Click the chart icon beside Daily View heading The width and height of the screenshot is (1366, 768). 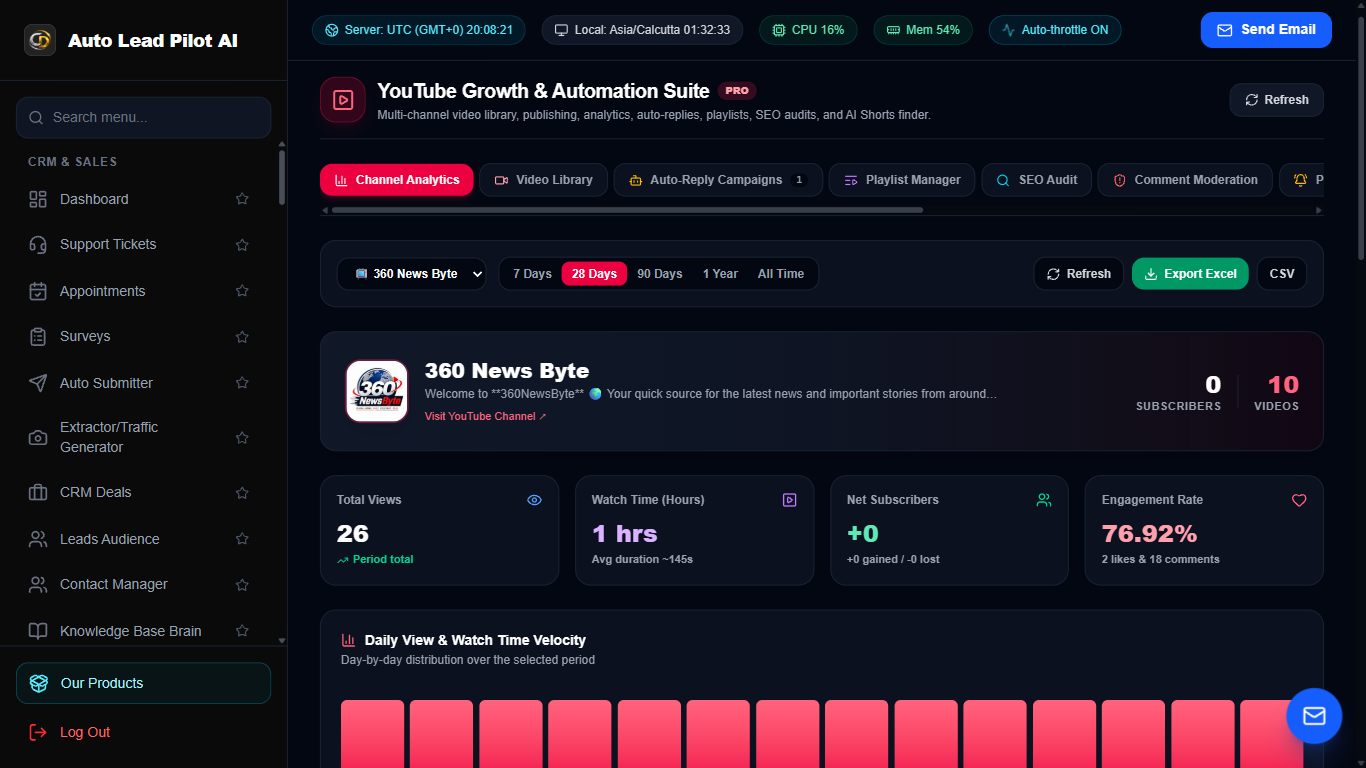(x=349, y=640)
